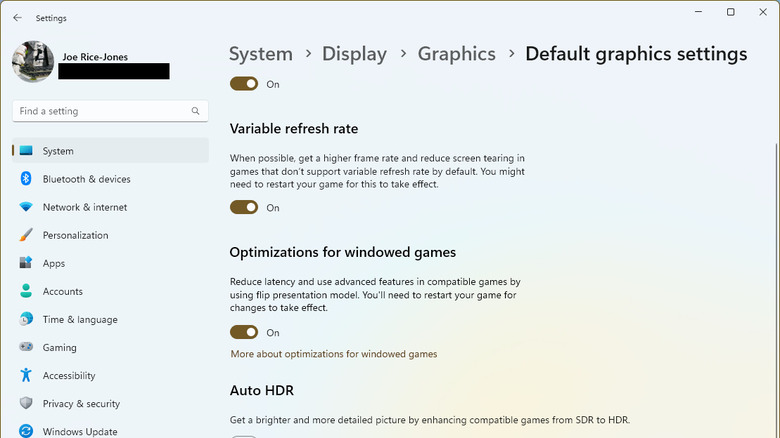This screenshot has height=438, width=780.
Task: Click the Accessibility figure icon
Action: [26, 375]
